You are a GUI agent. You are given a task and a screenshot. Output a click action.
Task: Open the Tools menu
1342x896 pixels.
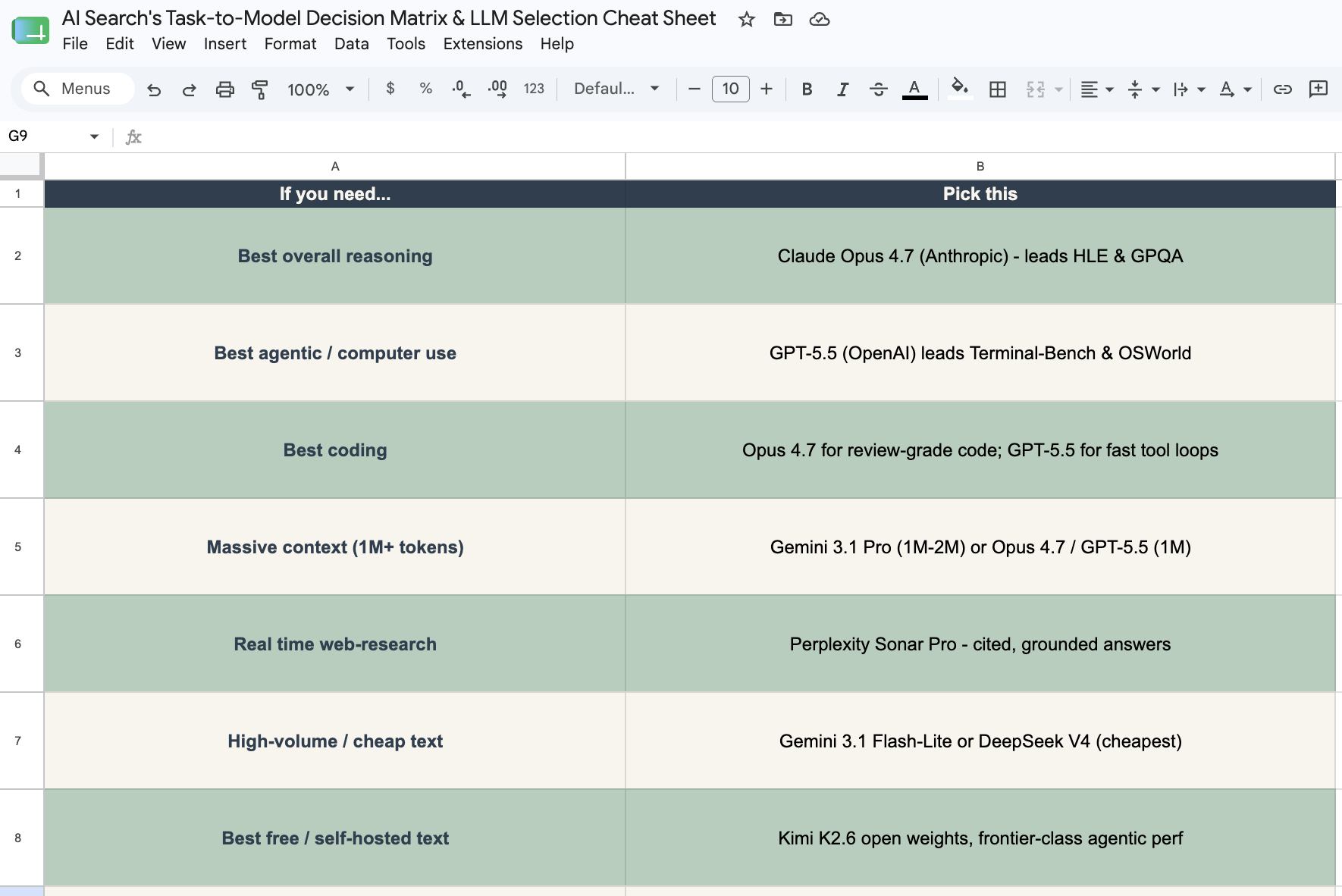pos(406,44)
